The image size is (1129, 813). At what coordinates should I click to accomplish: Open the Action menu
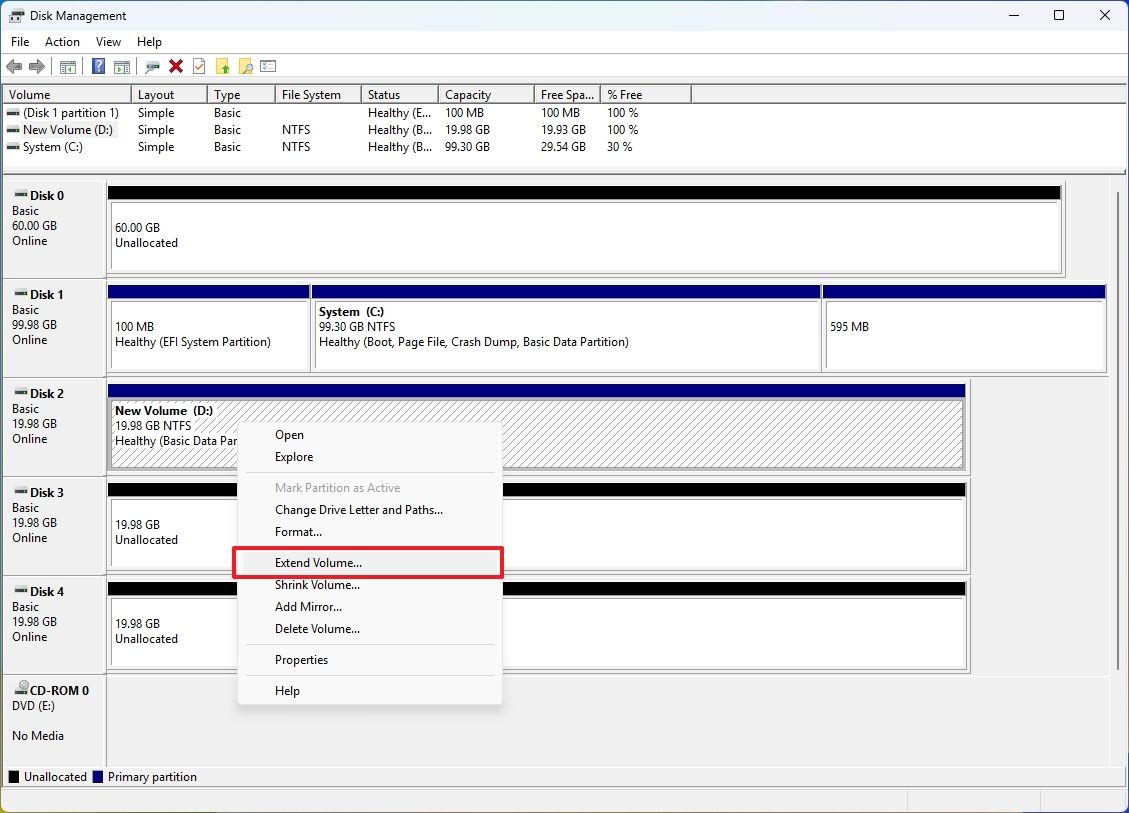tap(62, 42)
